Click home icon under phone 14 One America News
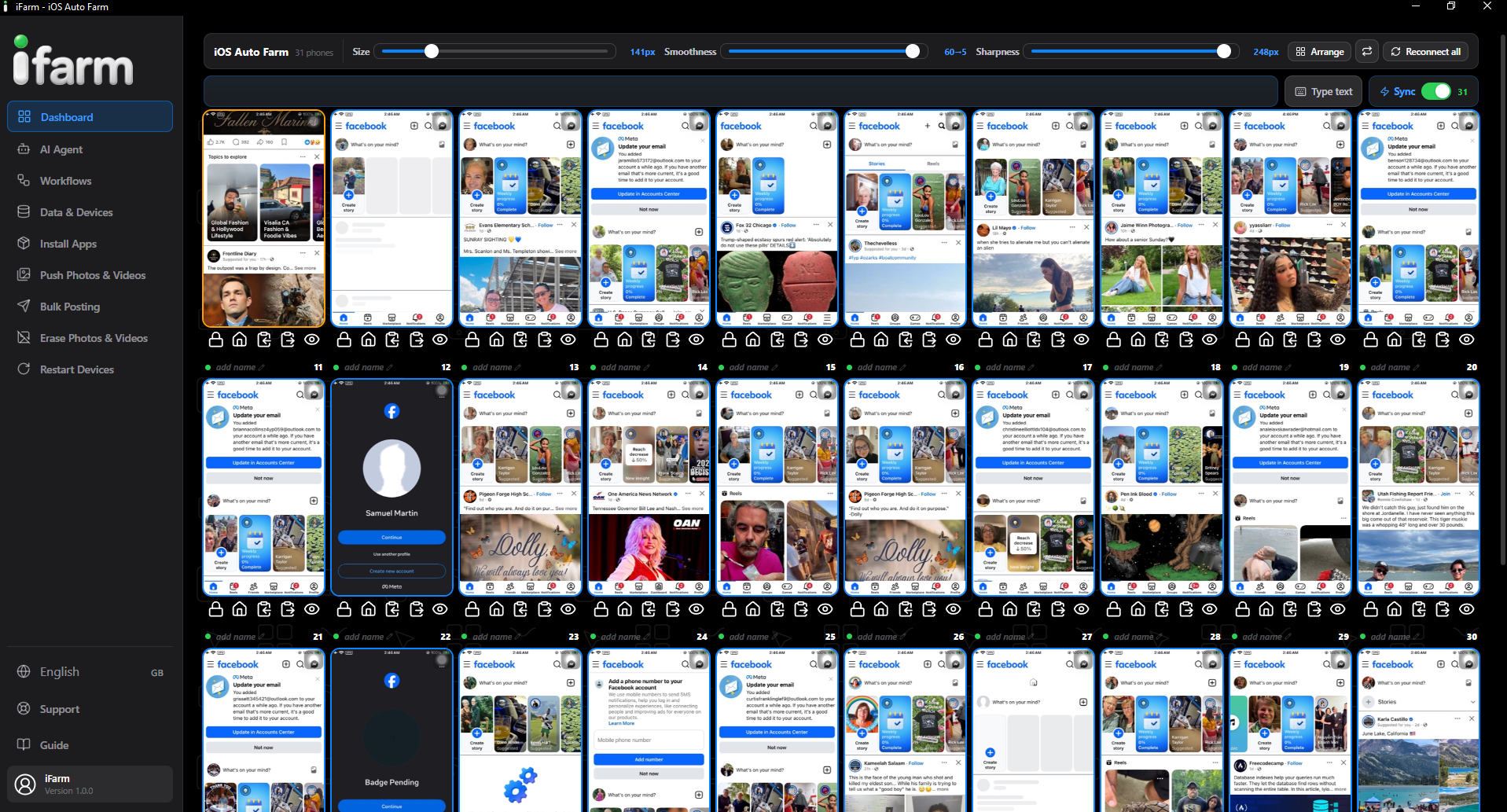The image size is (1507, 812). point(624,609)
